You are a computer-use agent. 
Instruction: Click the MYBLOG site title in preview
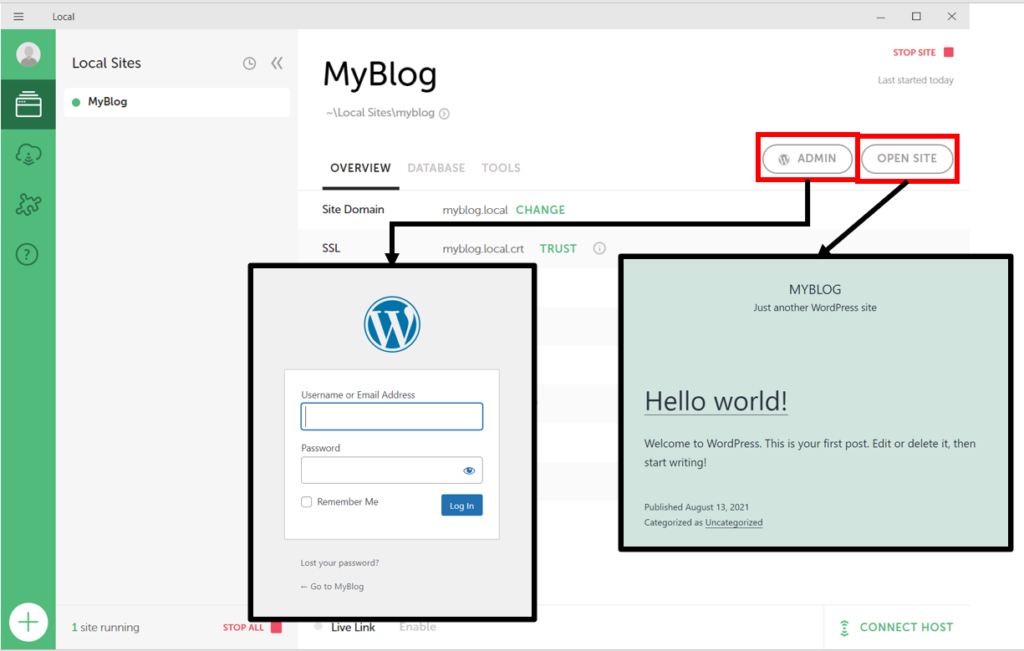click(815, 289)
